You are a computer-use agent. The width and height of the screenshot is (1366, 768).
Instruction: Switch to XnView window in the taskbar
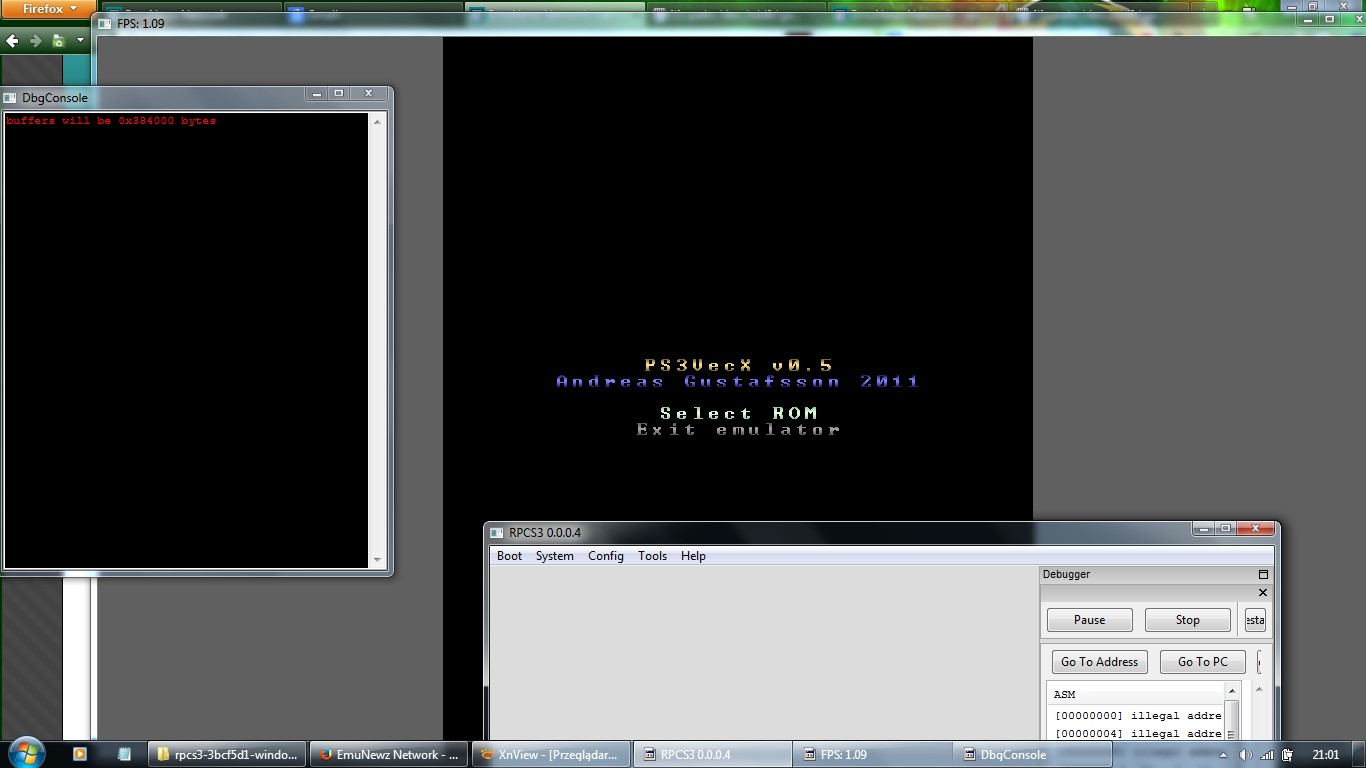coord(549,755)
